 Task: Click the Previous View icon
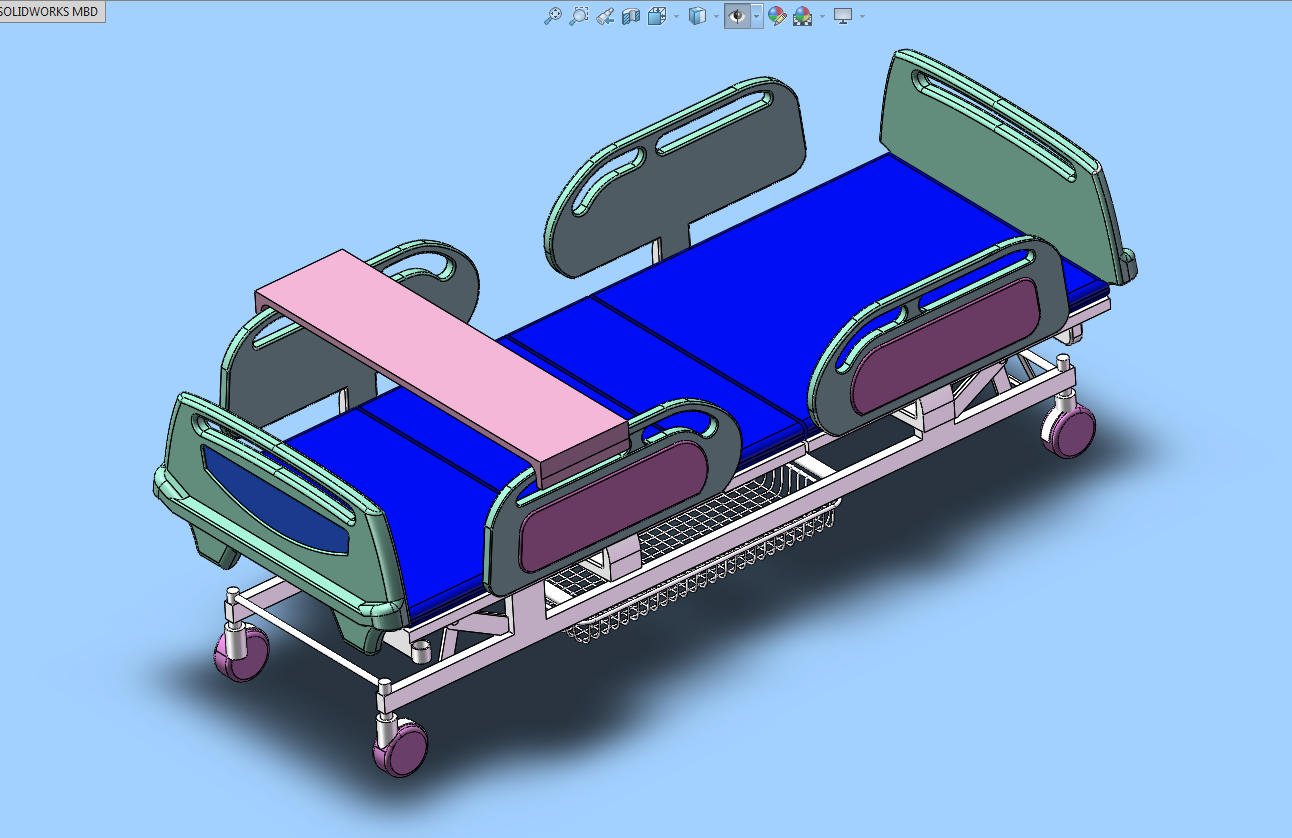[605, 16]
